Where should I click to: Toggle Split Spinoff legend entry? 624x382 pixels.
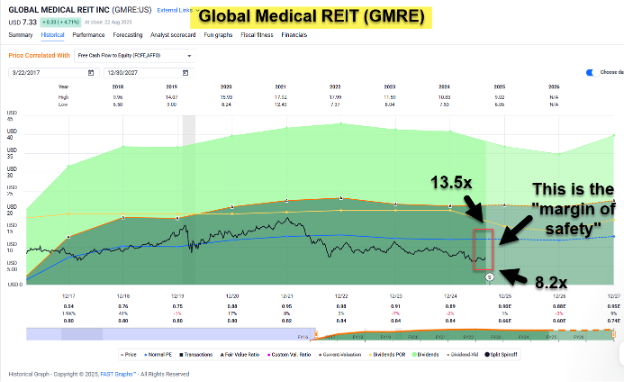501,355
